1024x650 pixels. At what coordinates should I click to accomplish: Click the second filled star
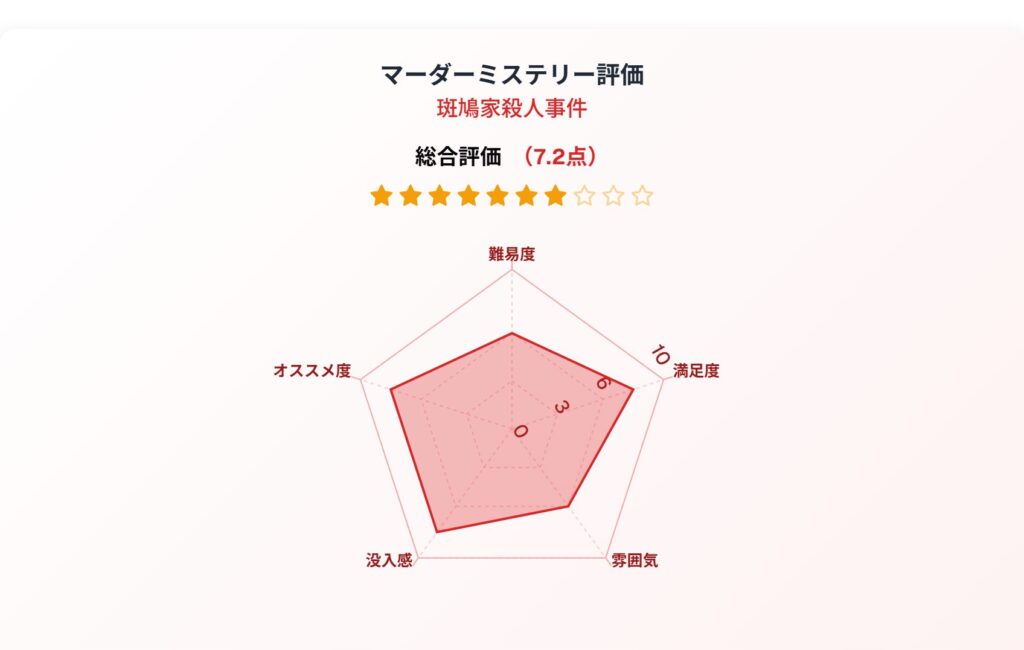click(410, 195)
